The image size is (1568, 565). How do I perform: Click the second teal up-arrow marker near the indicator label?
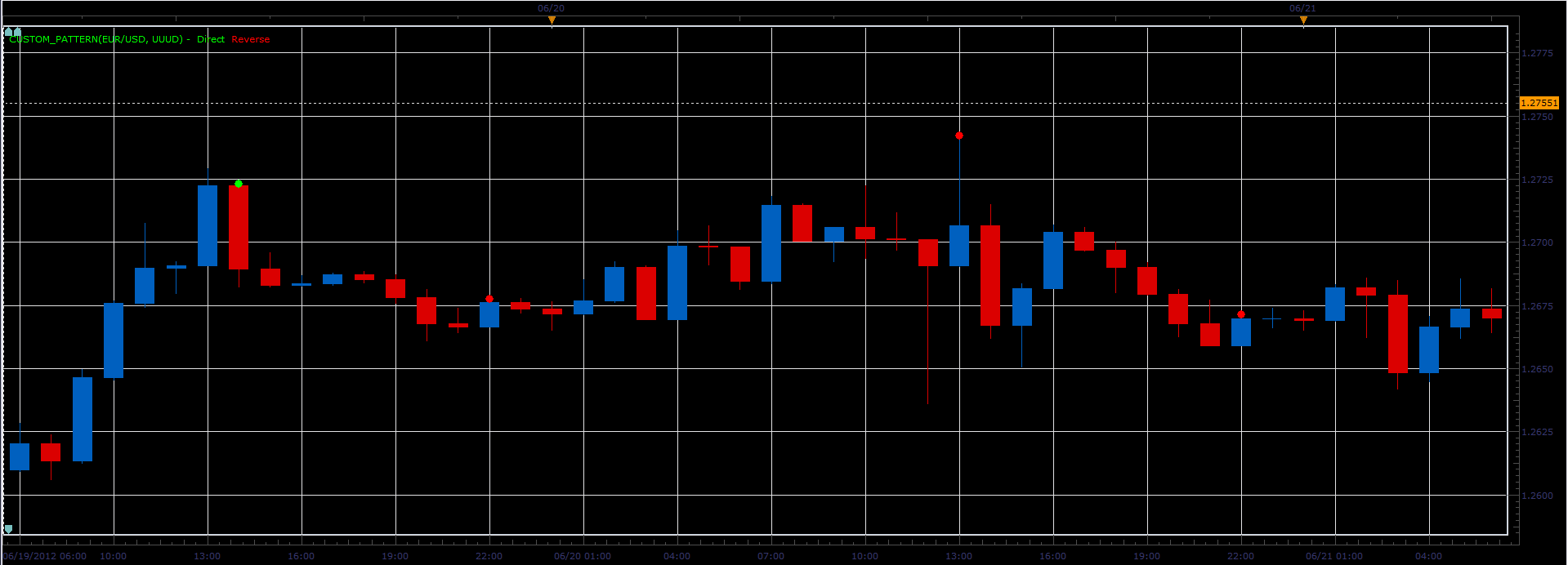pos(17,32)
